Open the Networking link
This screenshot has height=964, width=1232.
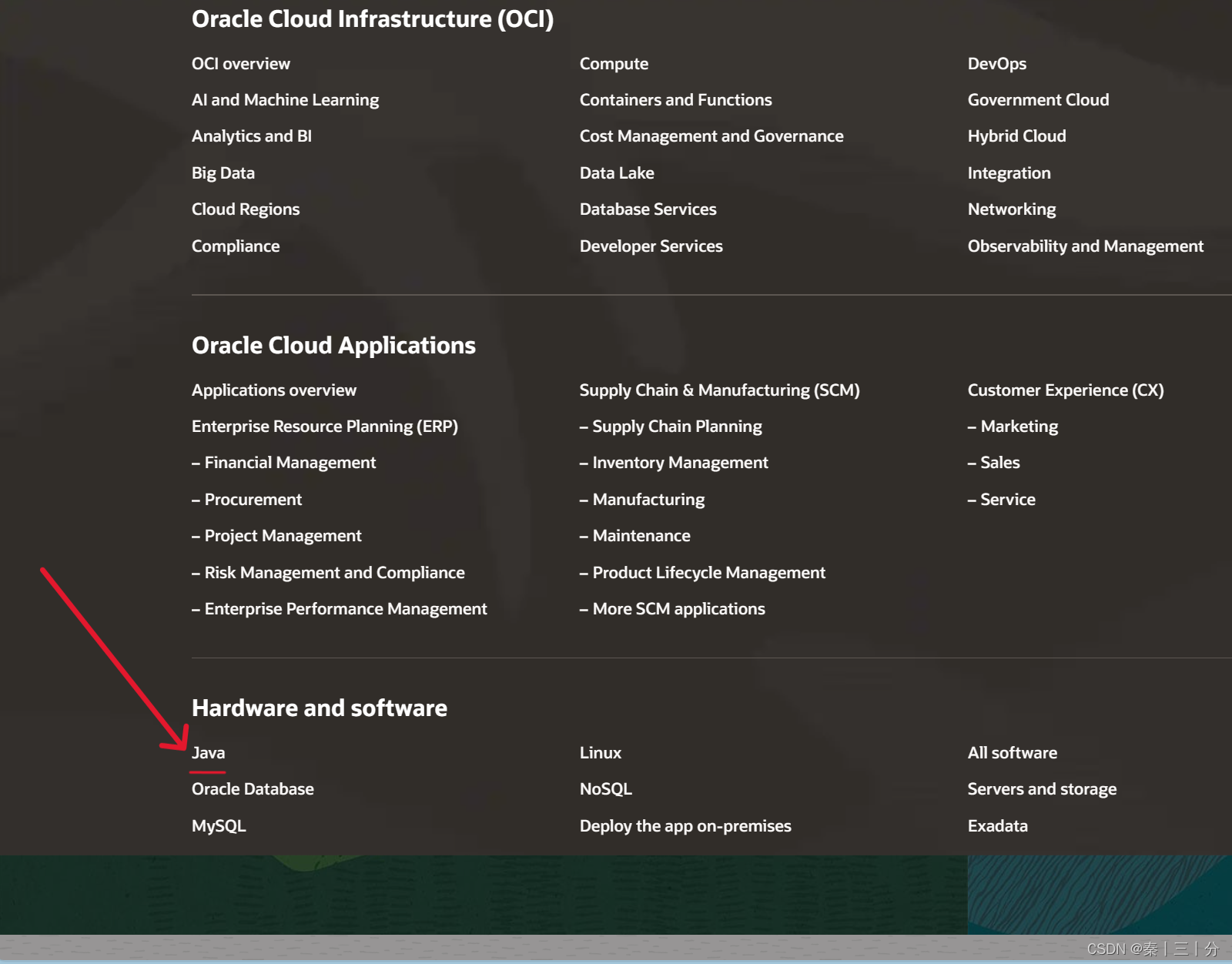[1012, 209]
